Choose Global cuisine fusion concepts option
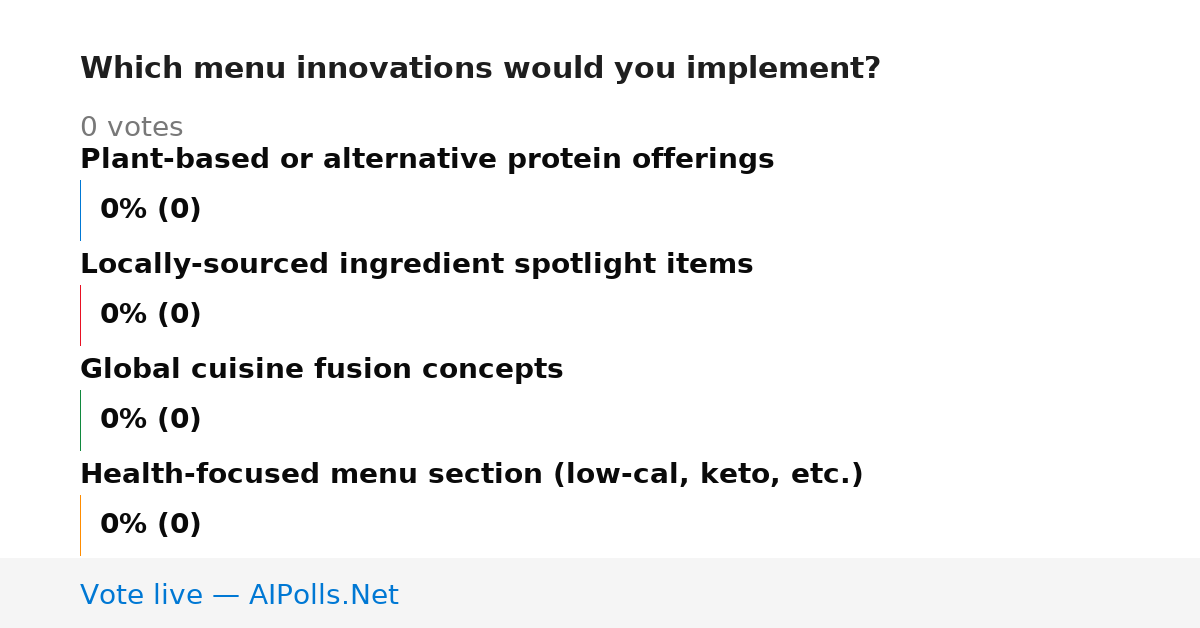Screen dimensions: 1200x628 [x=321, y=370]
